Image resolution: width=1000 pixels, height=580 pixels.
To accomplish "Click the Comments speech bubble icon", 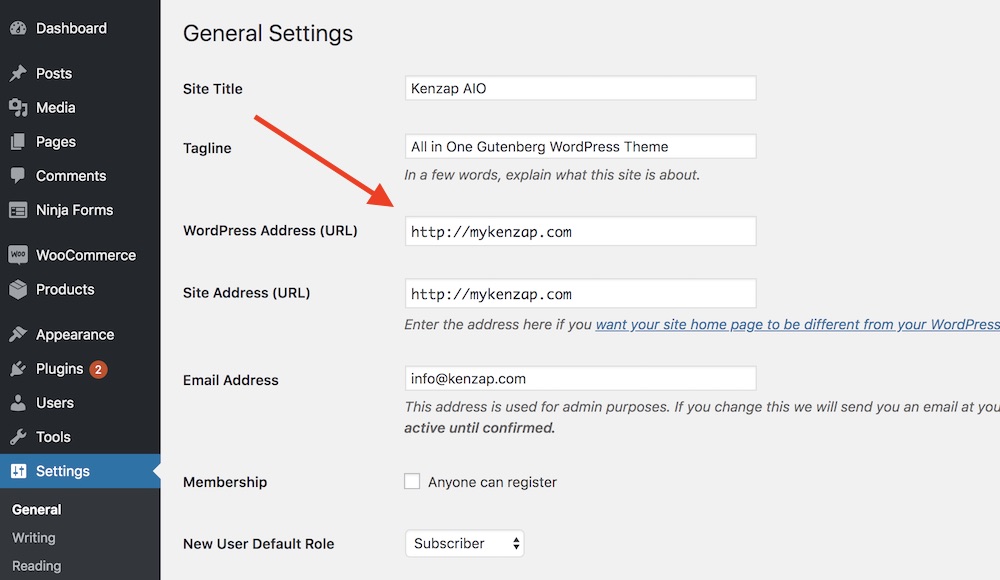I will [x=18, y=175].
